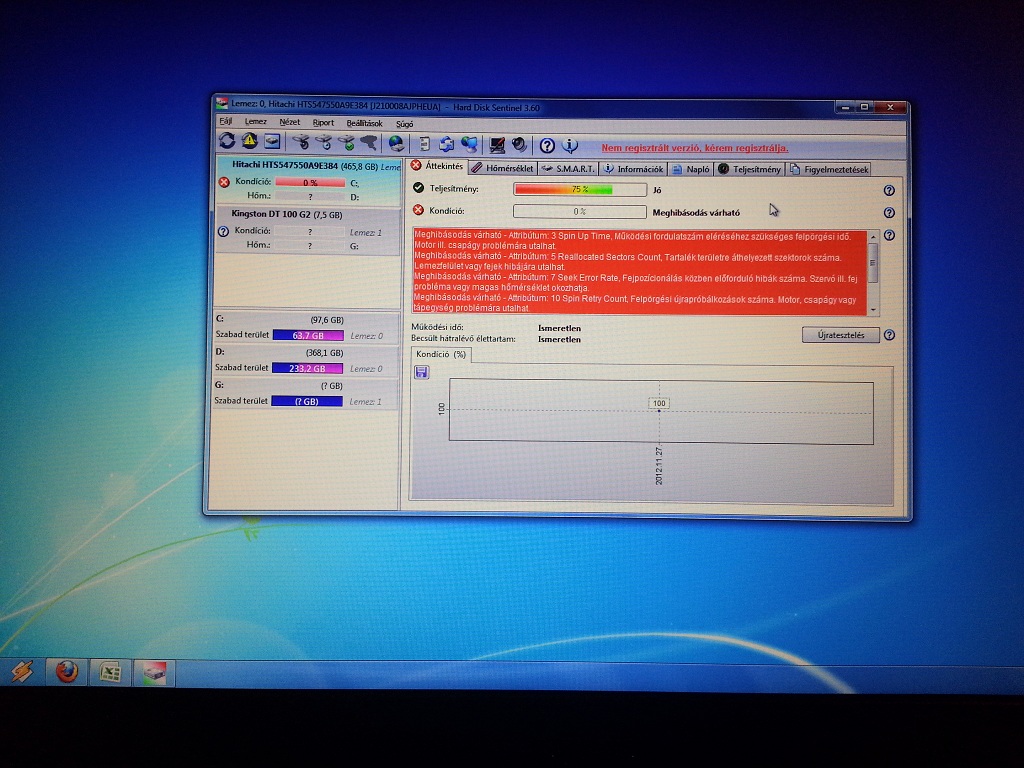Click the help icon next to Újratesztelés
Screen dimensions: 1024x768
889,335
